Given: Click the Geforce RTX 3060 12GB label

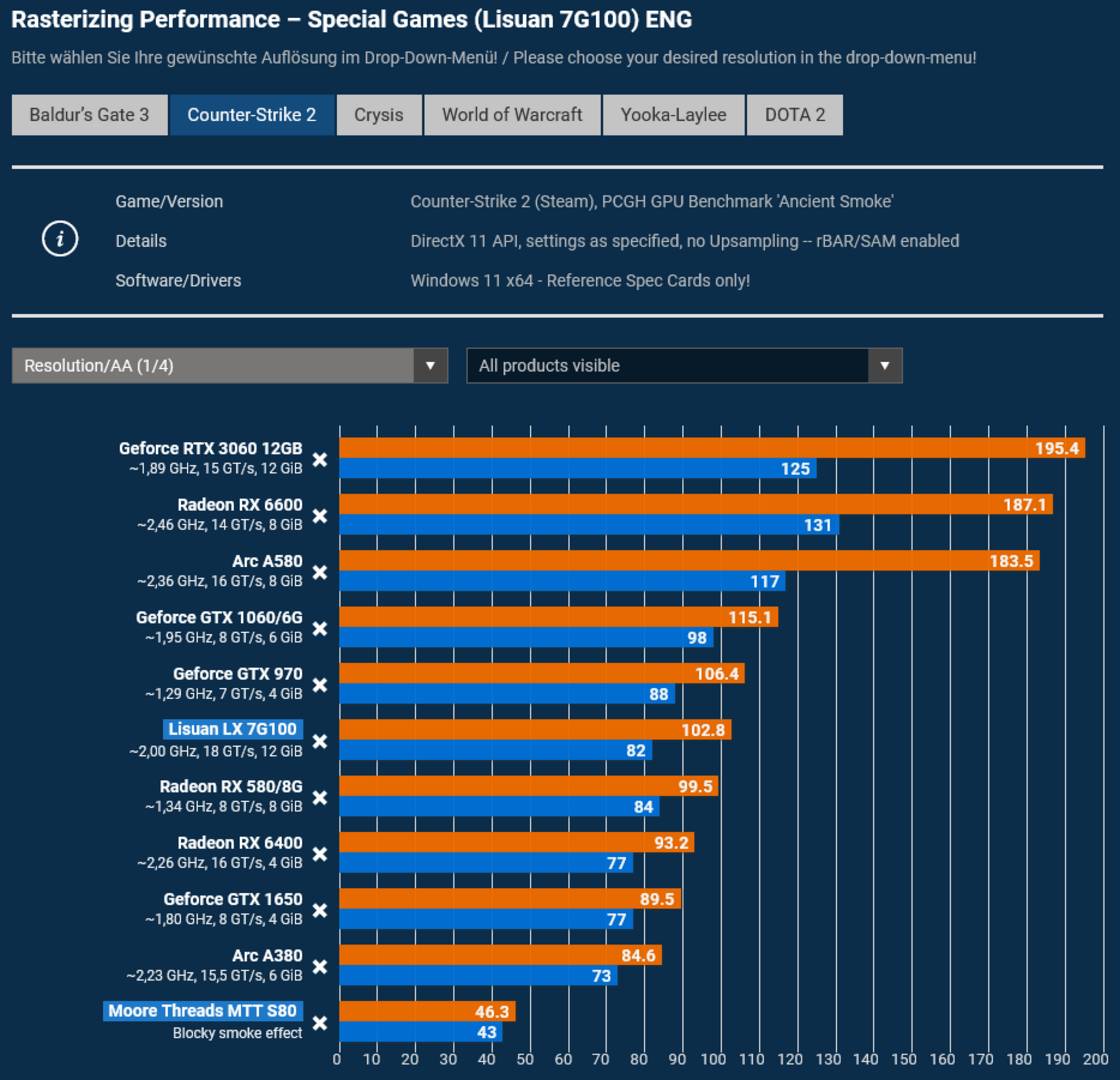Looking at the screenshot, I should [211, 449].
